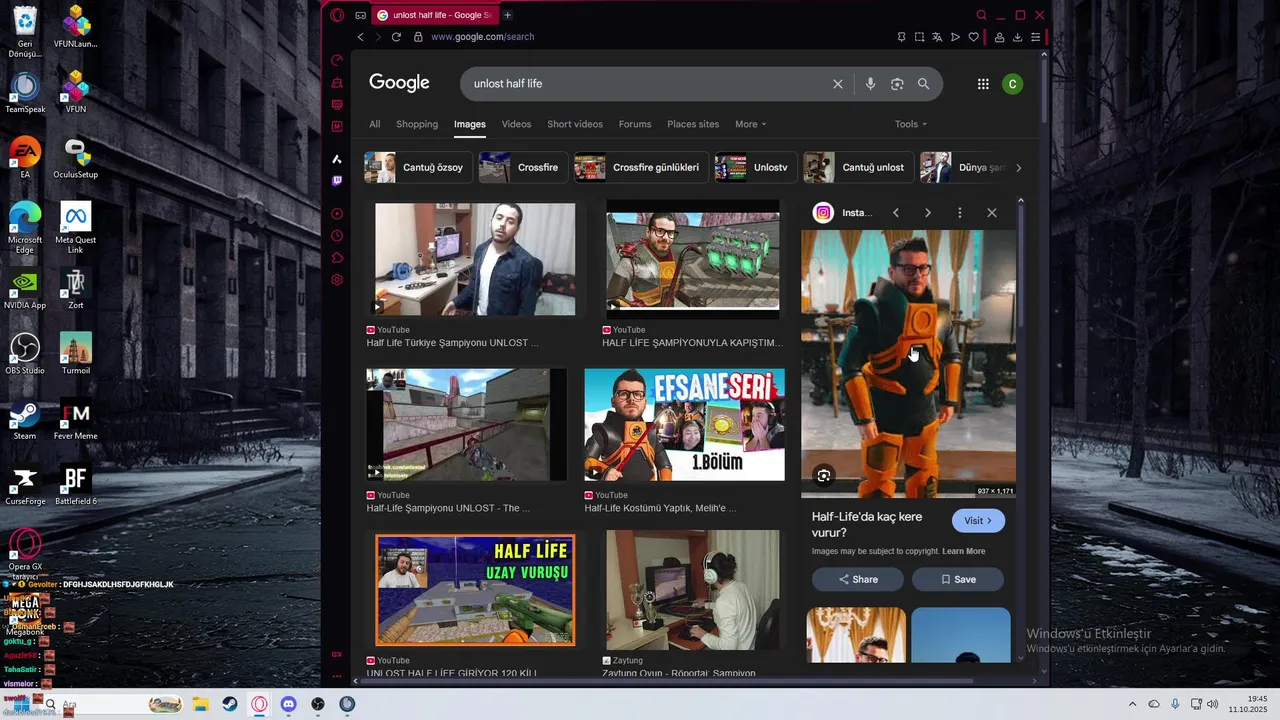The height and width of the screenshot is (720, 1280).
Task: Open the Google apps grid
Action: click(x=983, y=84)
